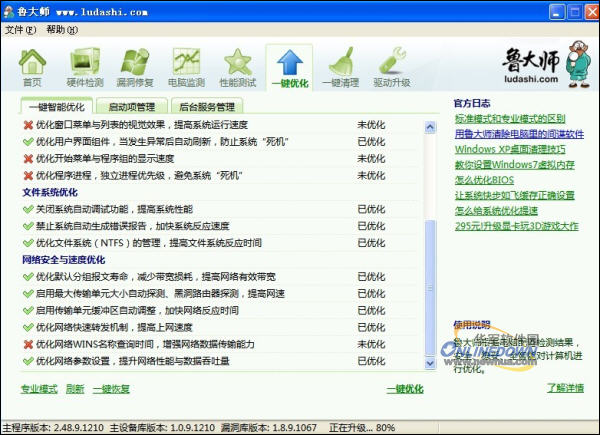Open the 帮助(H) menu dropdown
The image size is (600, 435).
[61, 30]
